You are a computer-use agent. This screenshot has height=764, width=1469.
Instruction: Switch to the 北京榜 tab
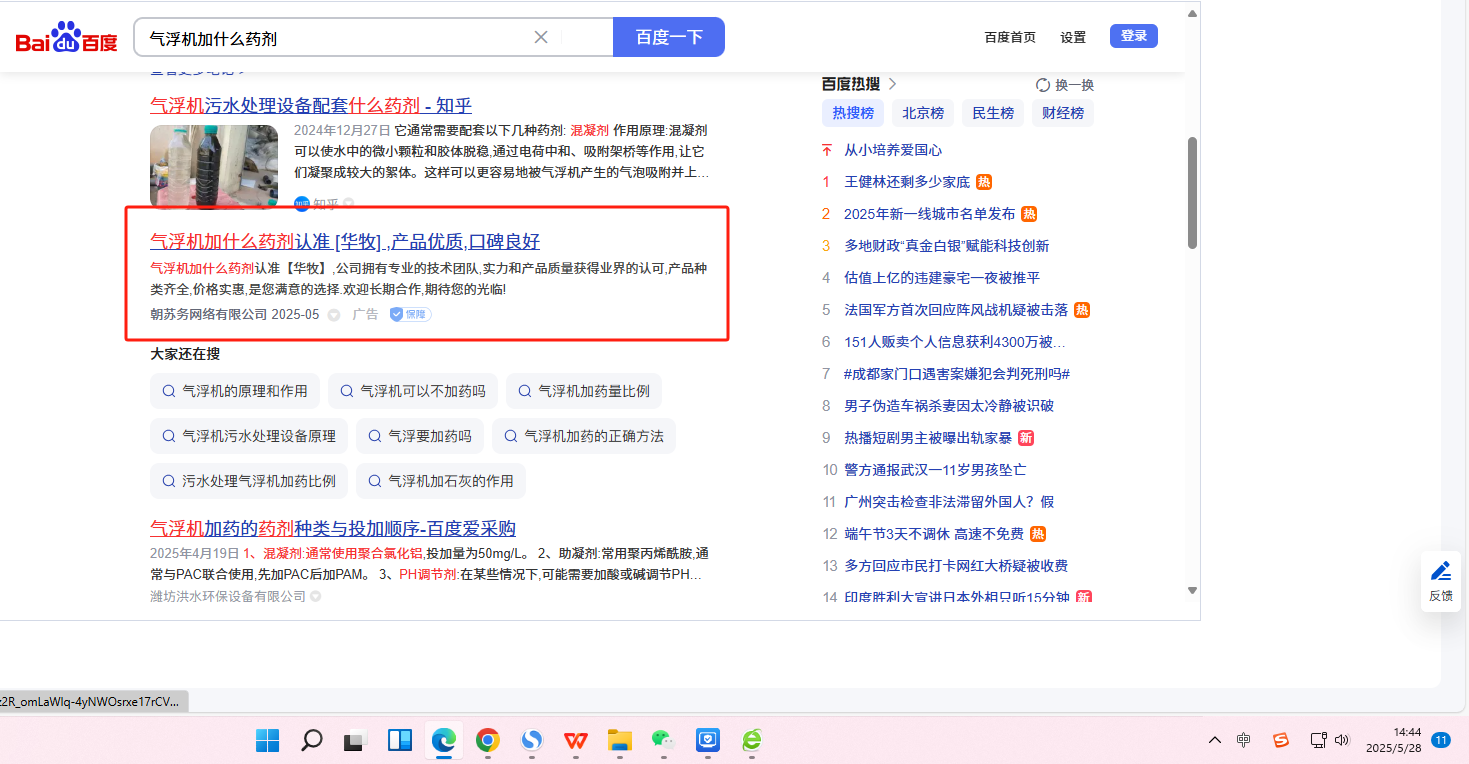click(923, 113)
